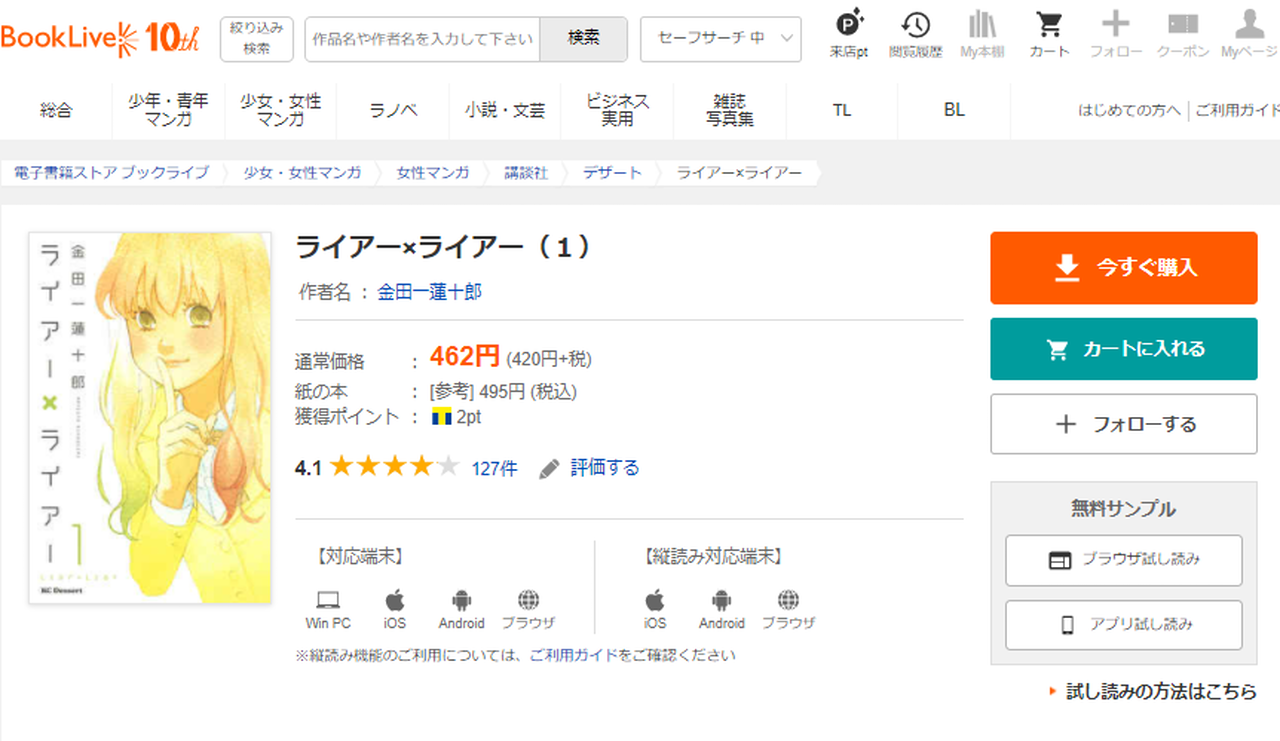The width and height of the screenshot is (1280, 741).
Task: Click the pencil 評価する review link
Action: click(589, 468)
